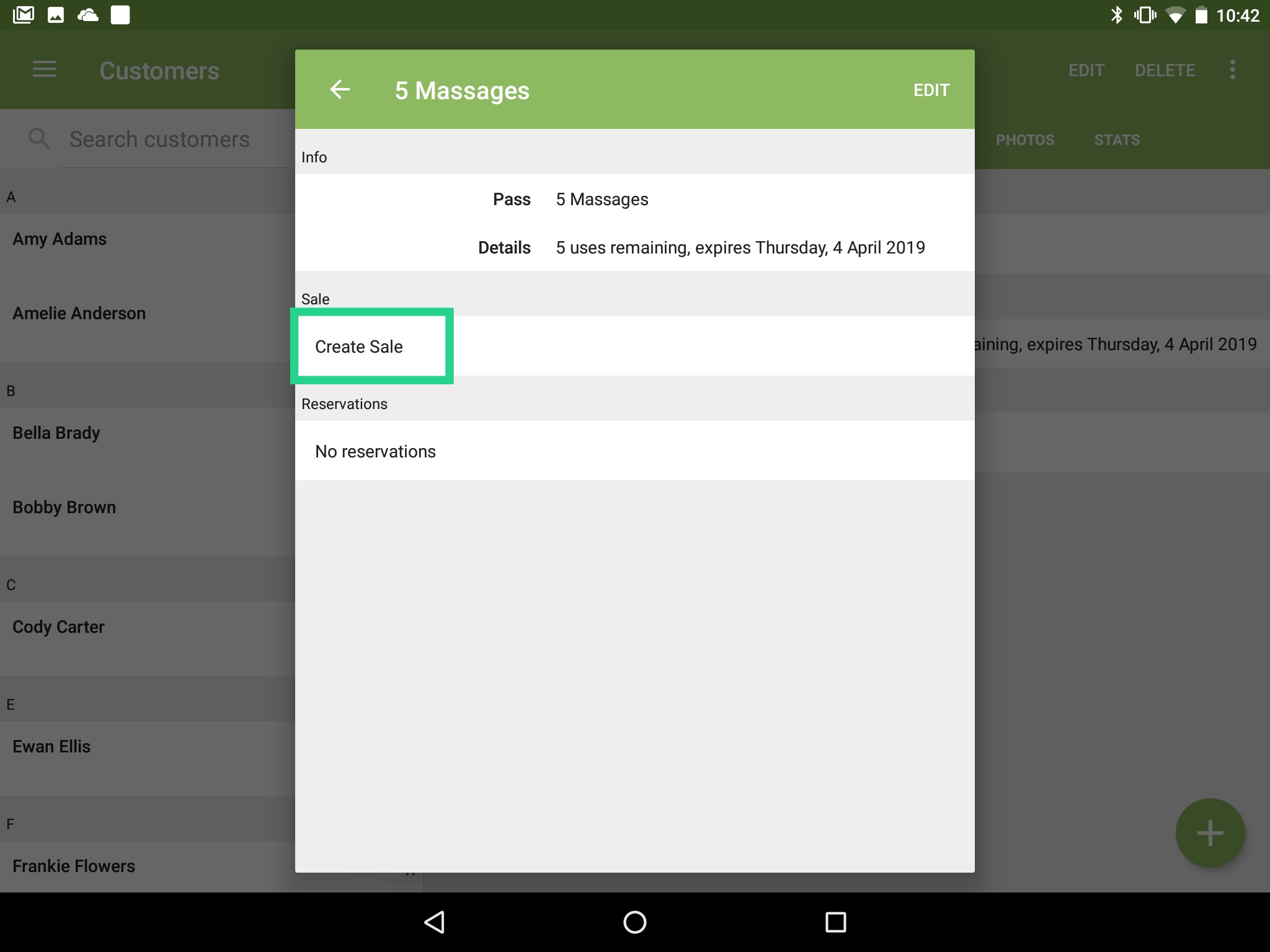
Task: Tap the white square notification icon
Action: tap(120, 15)
